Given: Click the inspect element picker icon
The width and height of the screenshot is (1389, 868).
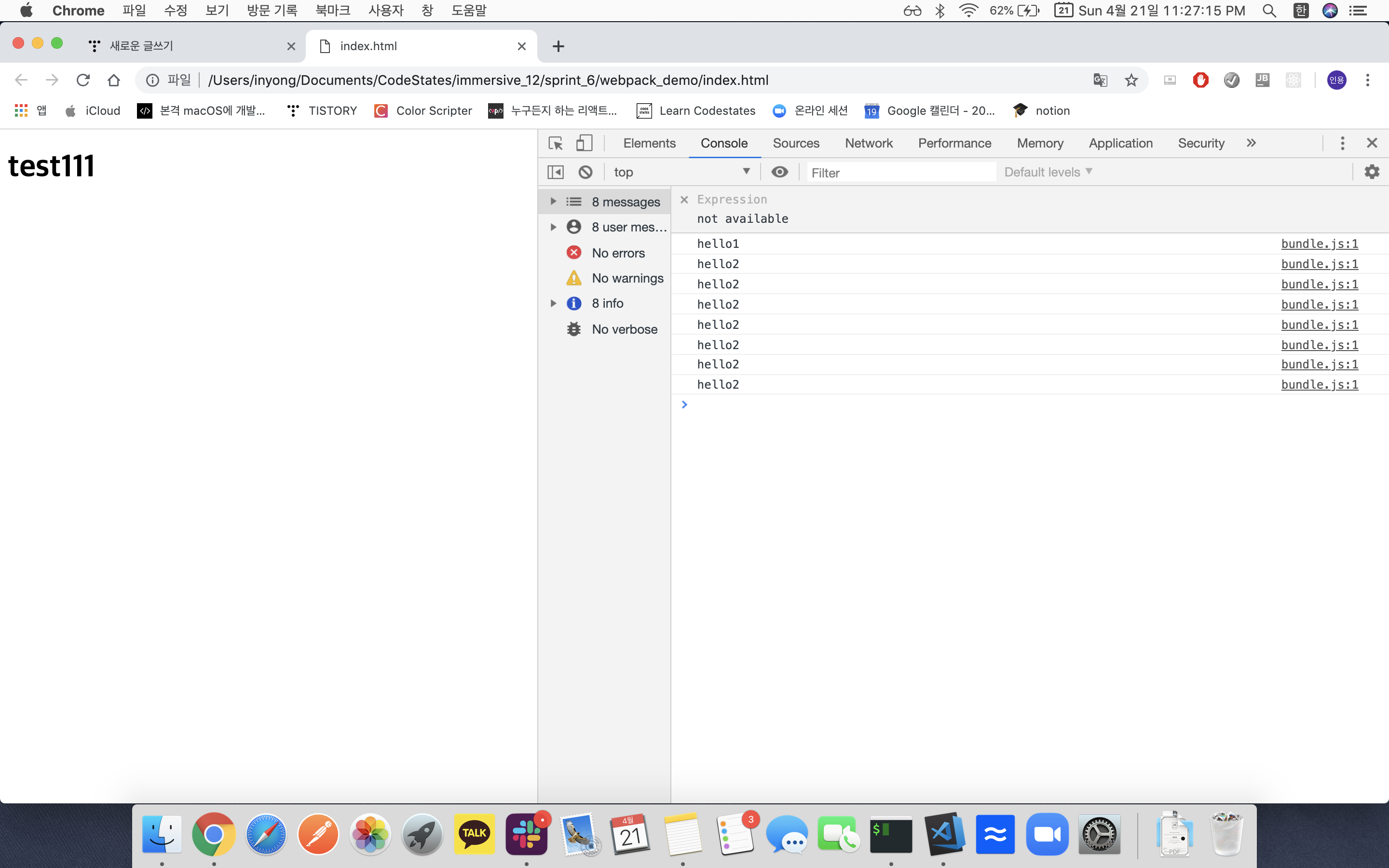Looking at the screenshot, I should pos(555,143).
